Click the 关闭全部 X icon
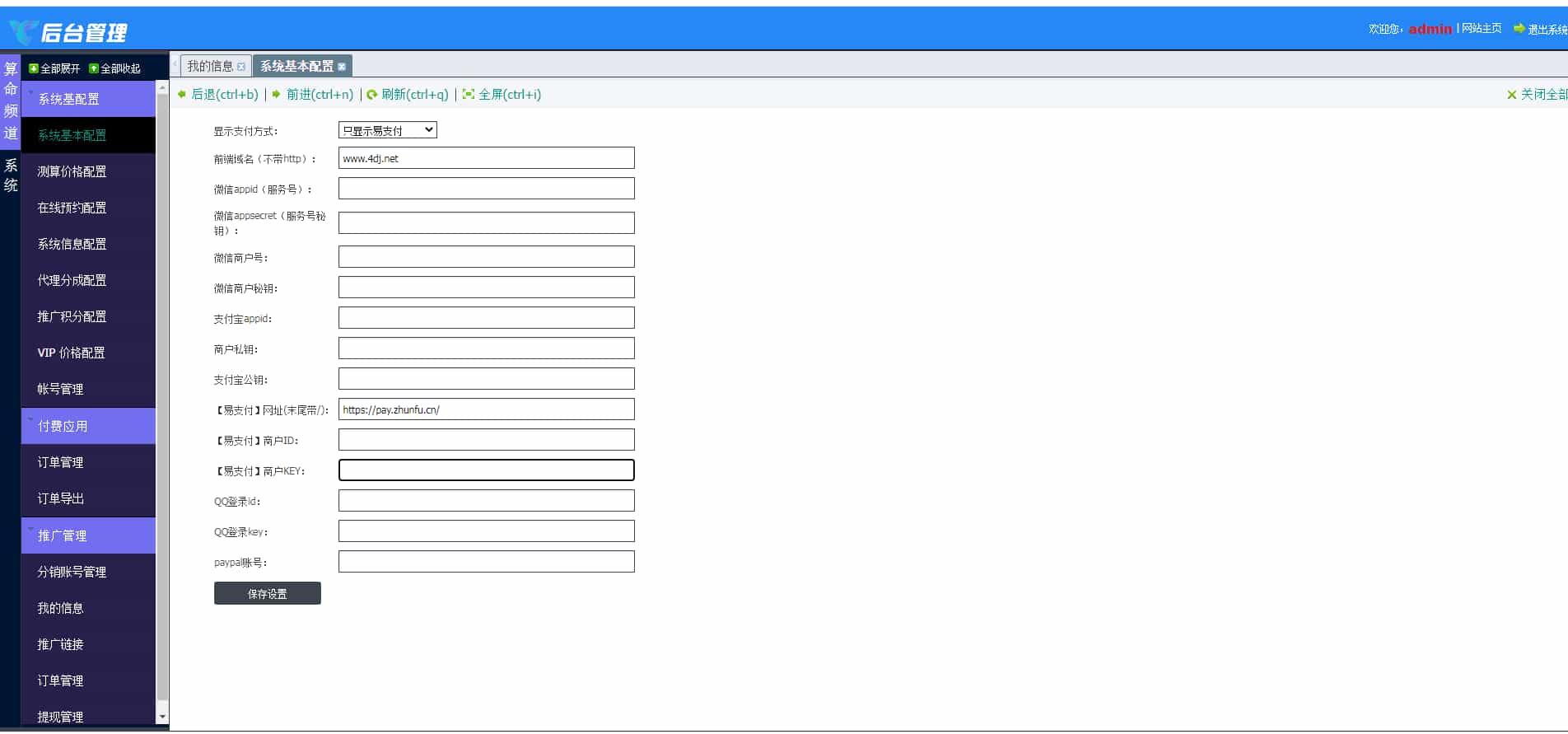Image resolution: width=1568 pixels, height=734 pixels. tap(1511, 95)
